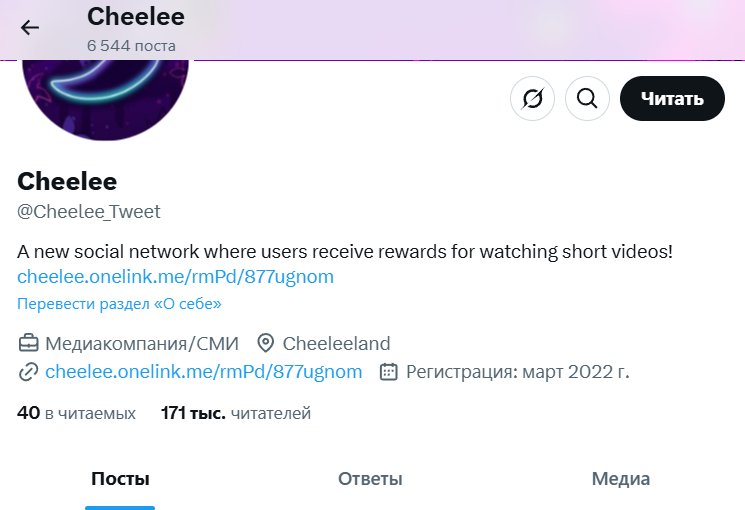View the 40 в читаемых list

(76, 413)
